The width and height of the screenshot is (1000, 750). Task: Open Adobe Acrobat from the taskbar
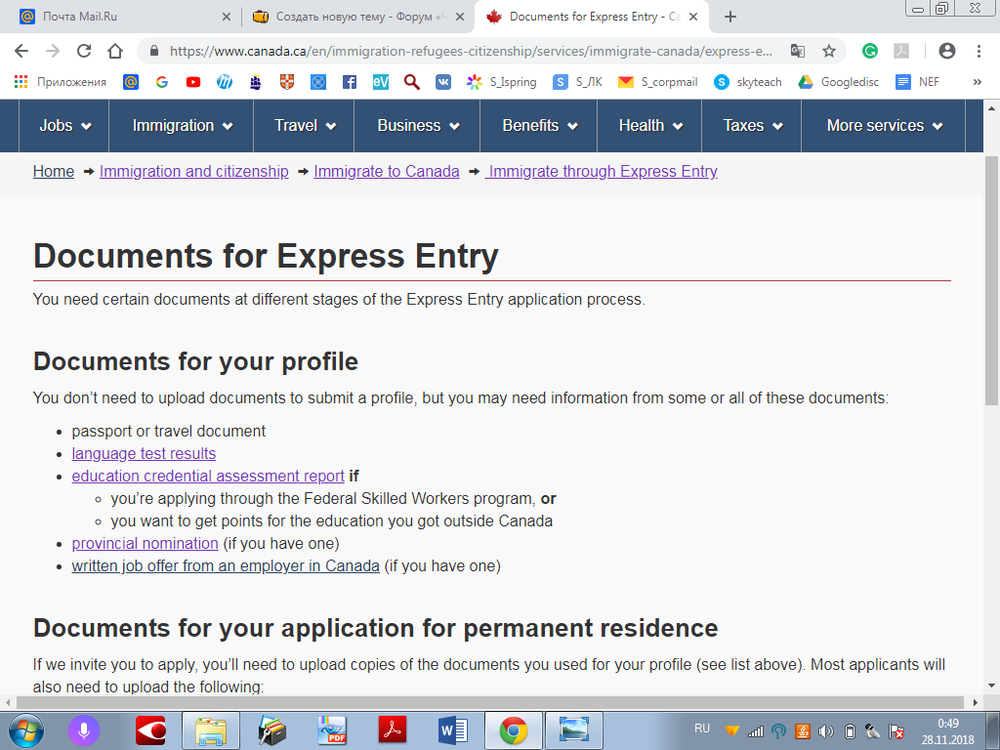392,731
